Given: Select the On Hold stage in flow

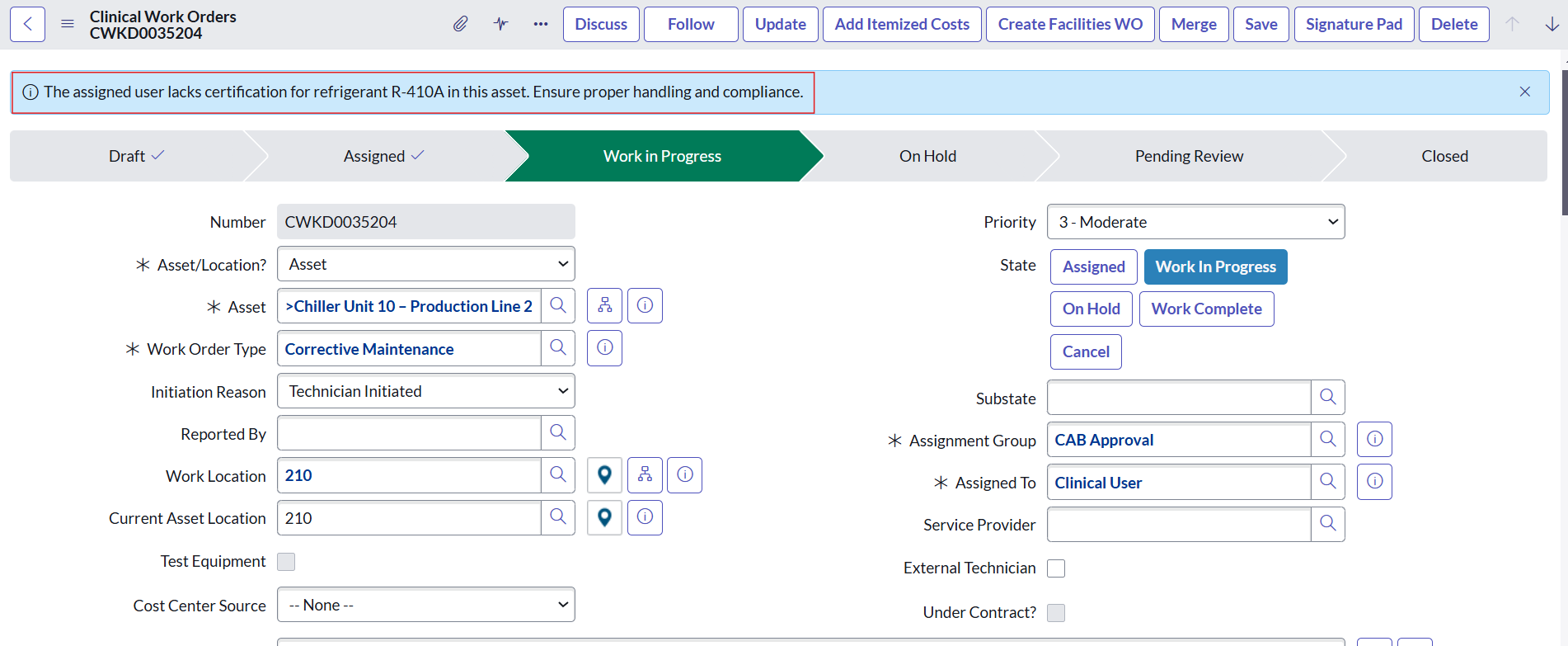Looking at the screenshot, I should point(927,156).
